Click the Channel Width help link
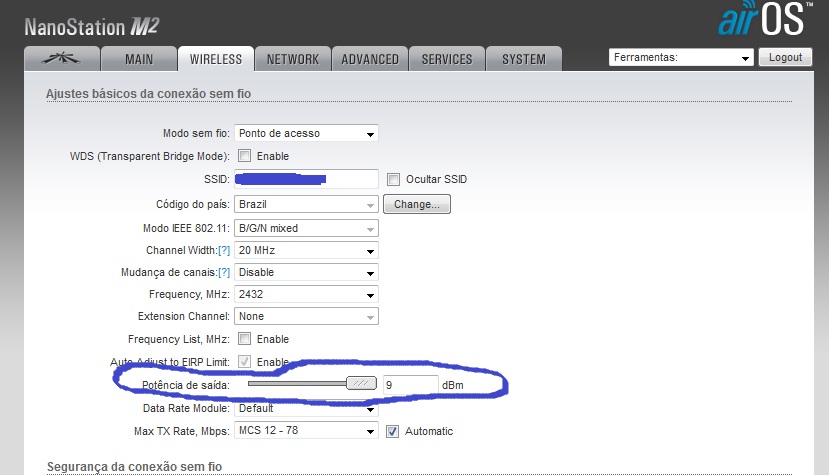 224,250
